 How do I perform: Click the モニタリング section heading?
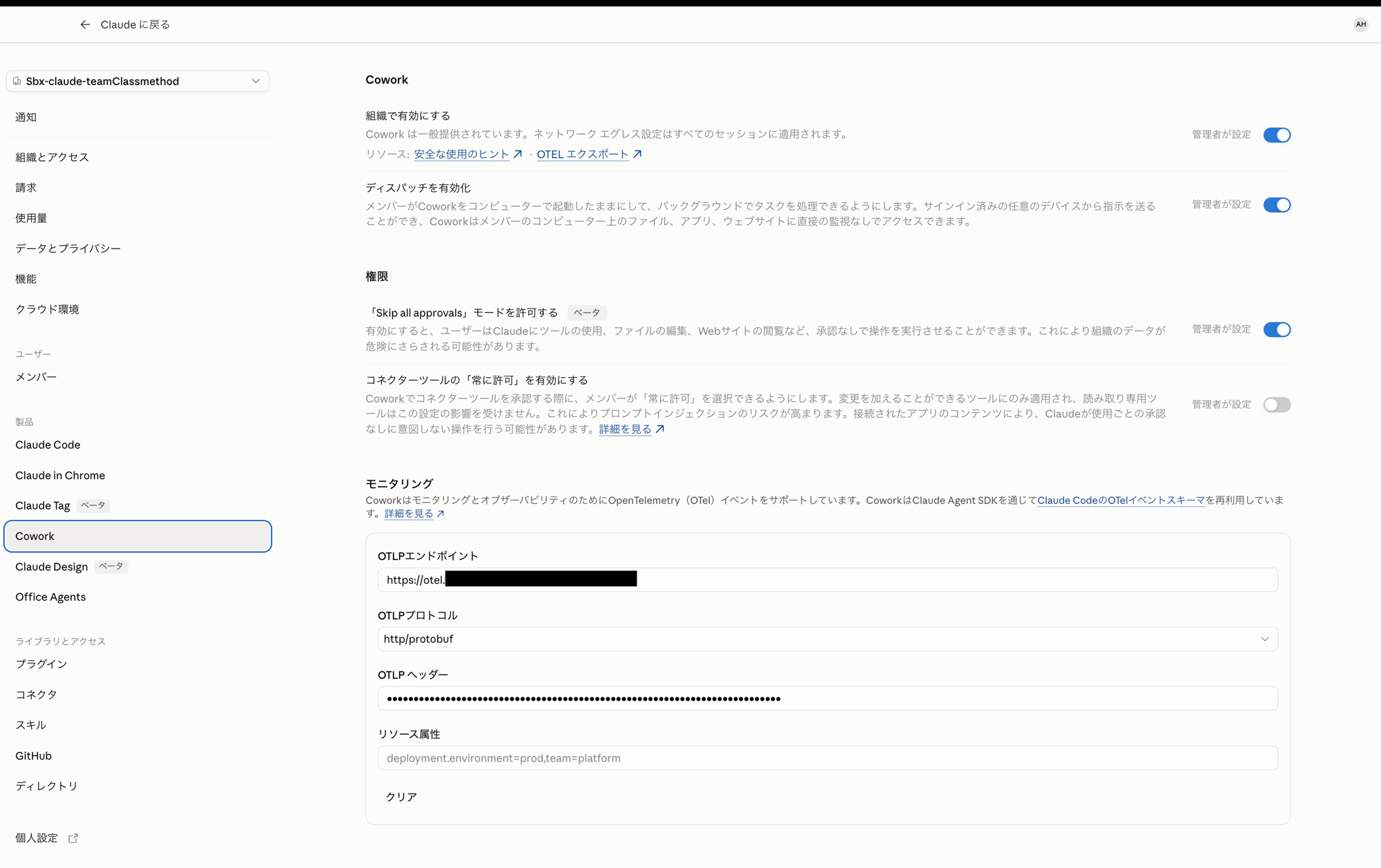click(x=399, y=484)
